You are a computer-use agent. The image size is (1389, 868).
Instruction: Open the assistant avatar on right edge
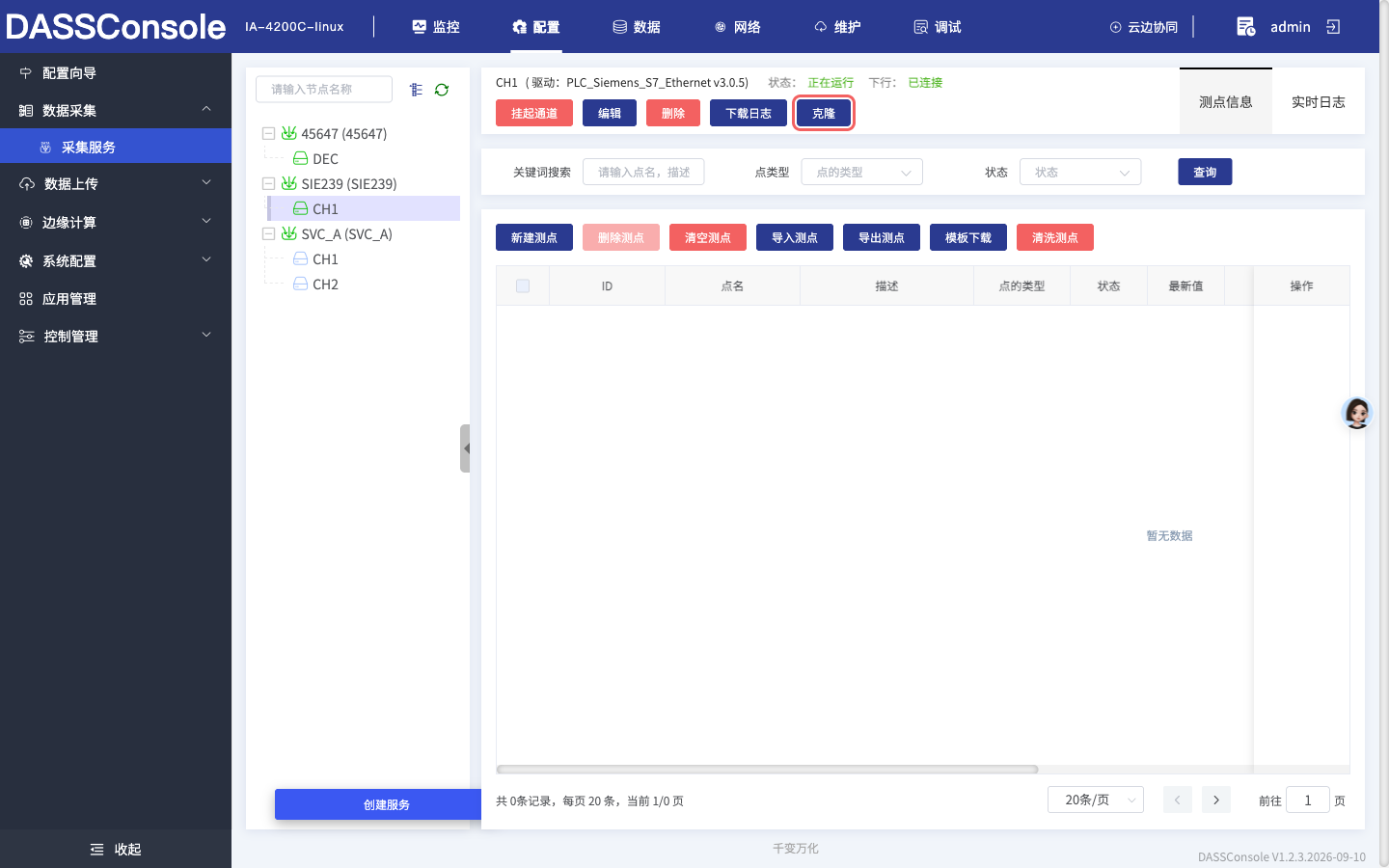tap(1357, 413)
